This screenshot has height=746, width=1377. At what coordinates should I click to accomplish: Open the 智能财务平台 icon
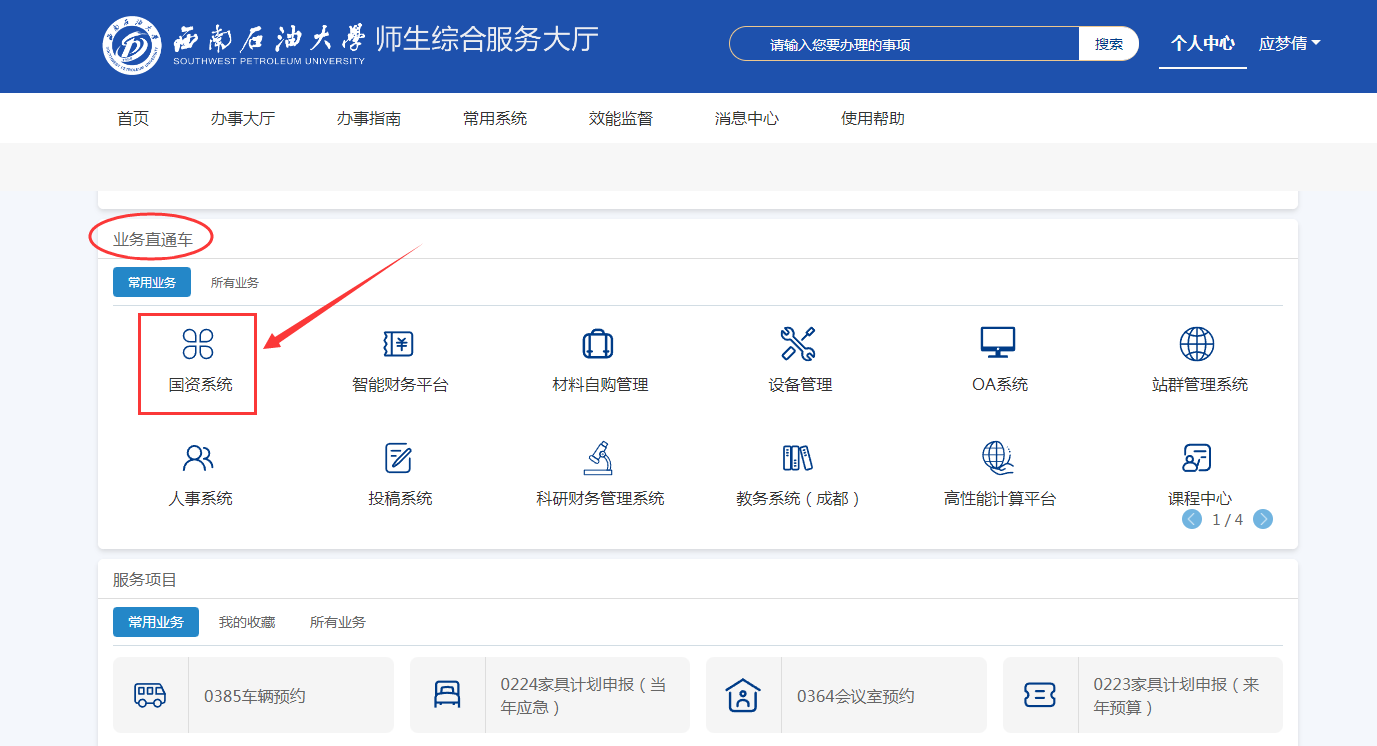[x=399, y=345]
